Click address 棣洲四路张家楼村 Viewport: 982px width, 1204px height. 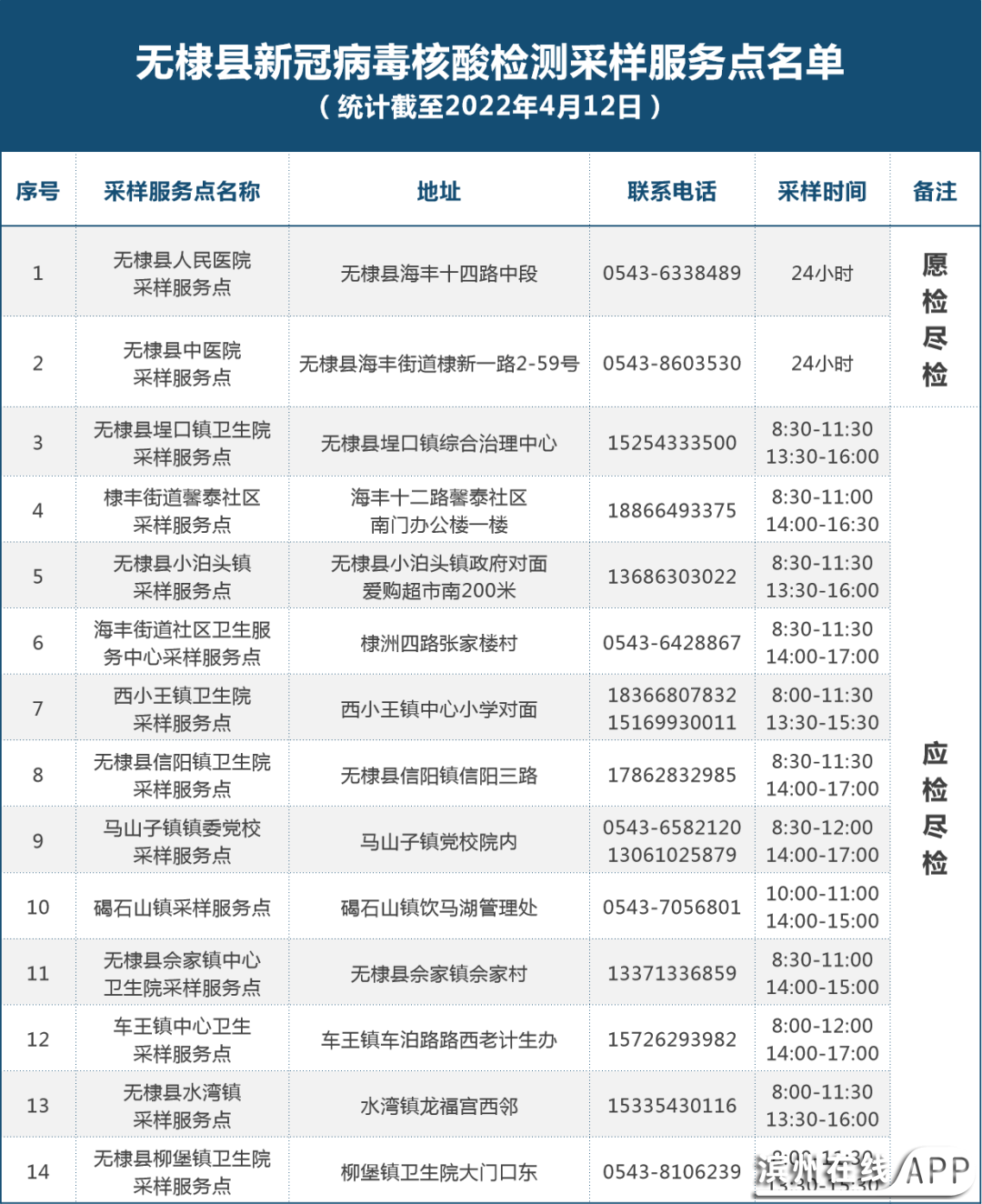coord(438,643)
